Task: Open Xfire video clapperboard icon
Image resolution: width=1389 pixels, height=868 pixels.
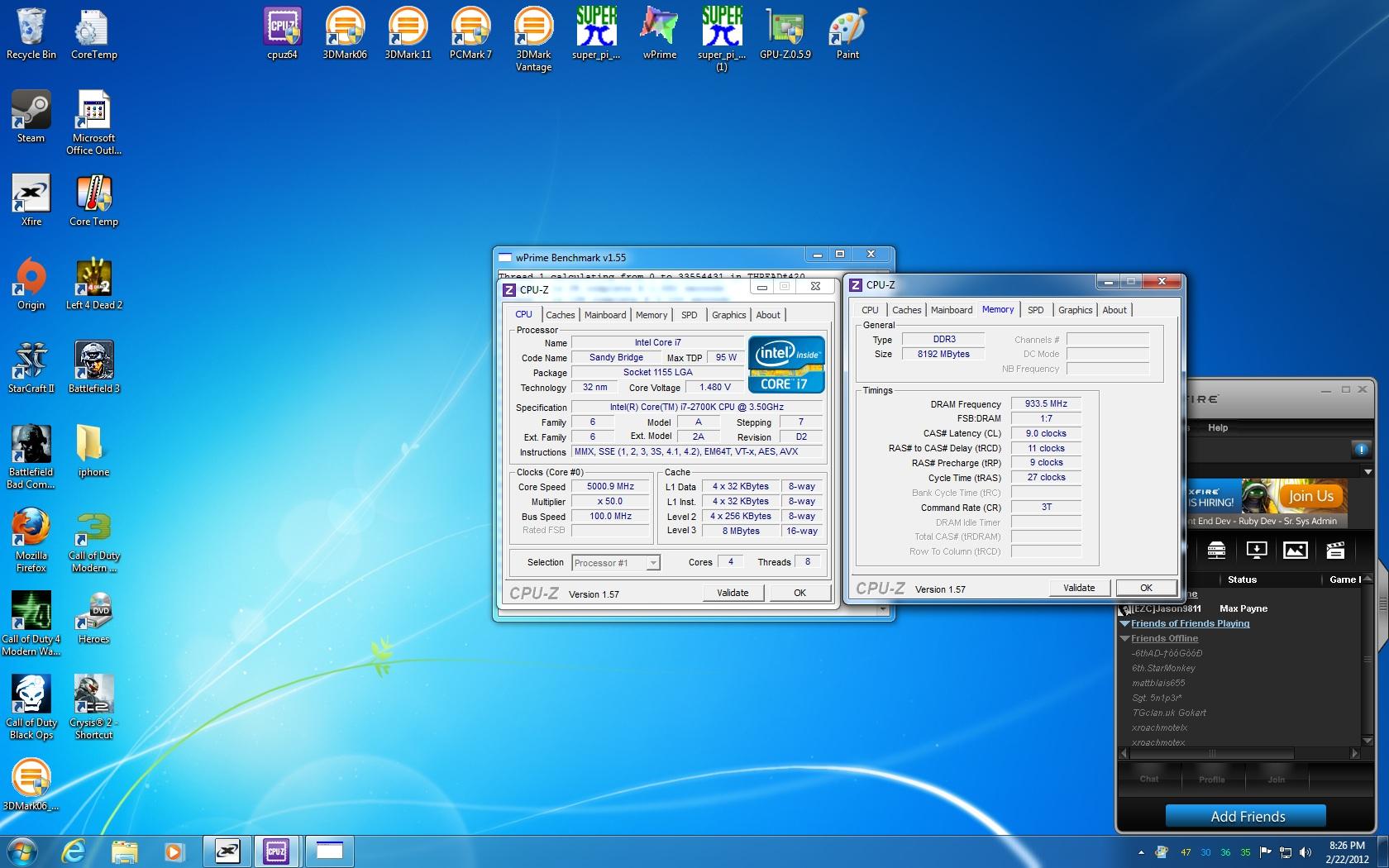Action: pos(1334,550)
